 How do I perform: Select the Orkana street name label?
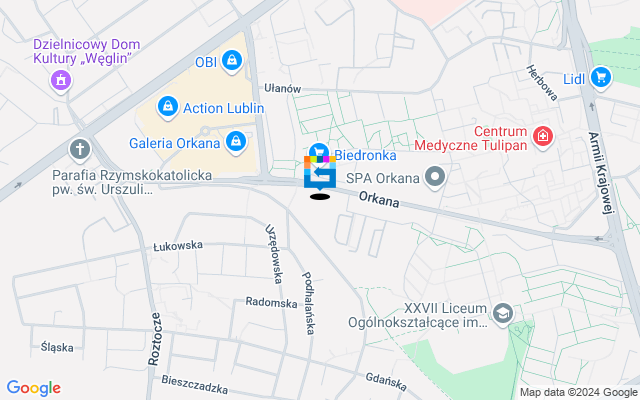click(379, 200)
